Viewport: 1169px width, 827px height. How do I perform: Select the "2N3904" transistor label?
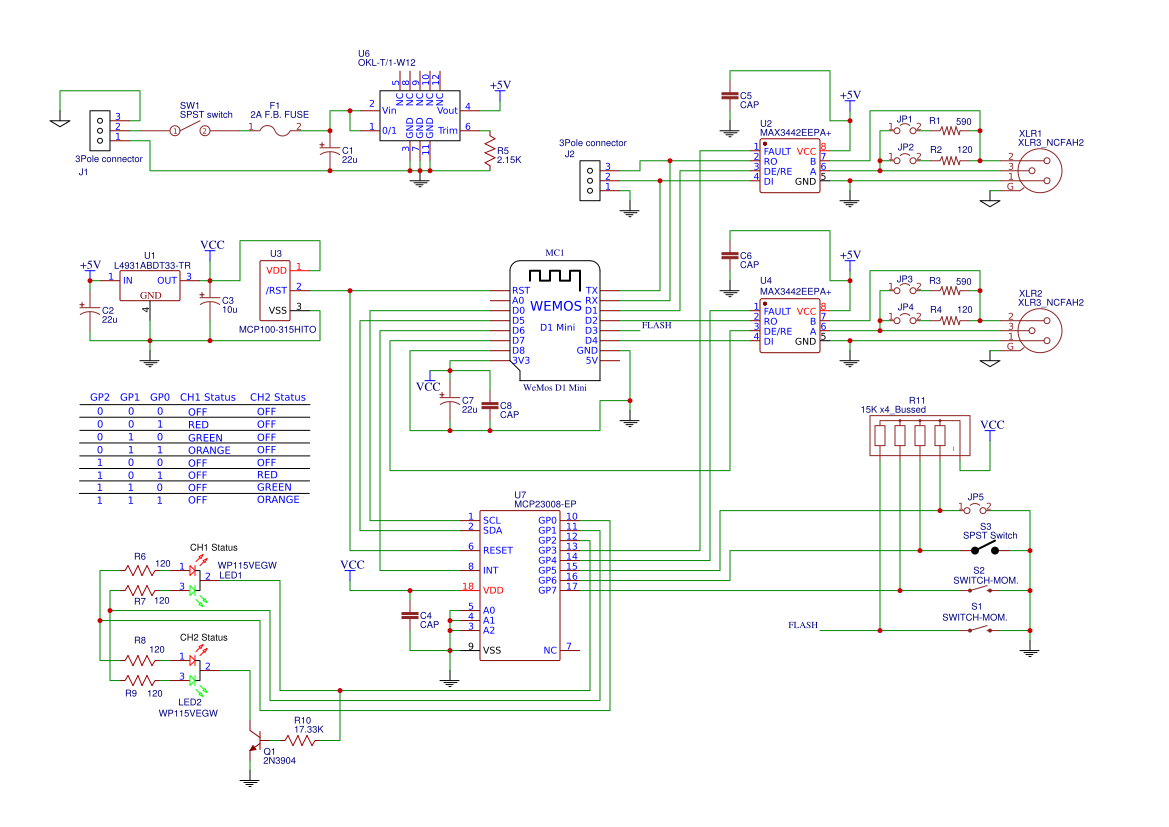tap(280, 761)
